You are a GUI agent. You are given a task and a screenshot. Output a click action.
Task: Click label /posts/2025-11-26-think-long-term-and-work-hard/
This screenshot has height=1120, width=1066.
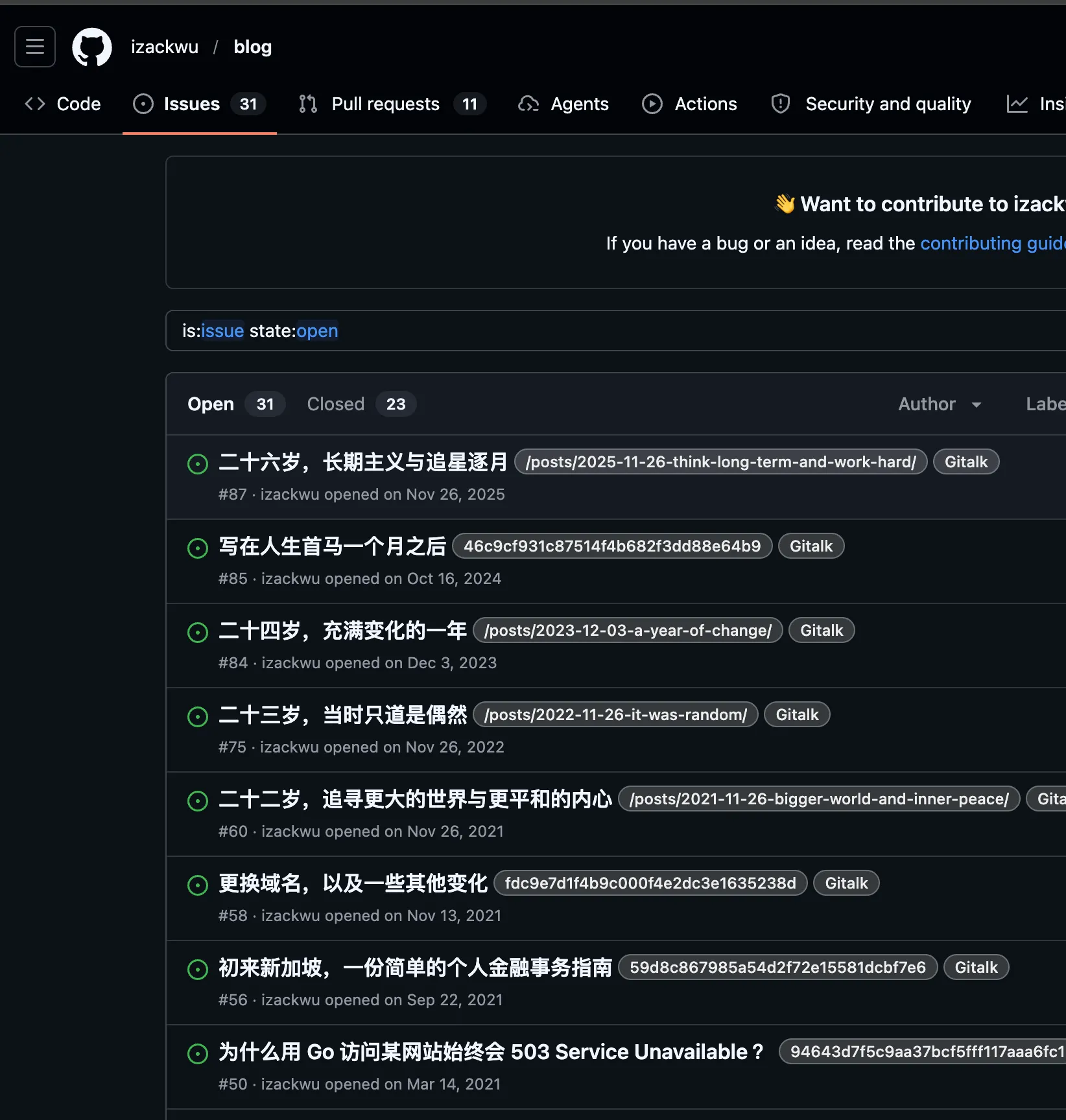721,461
